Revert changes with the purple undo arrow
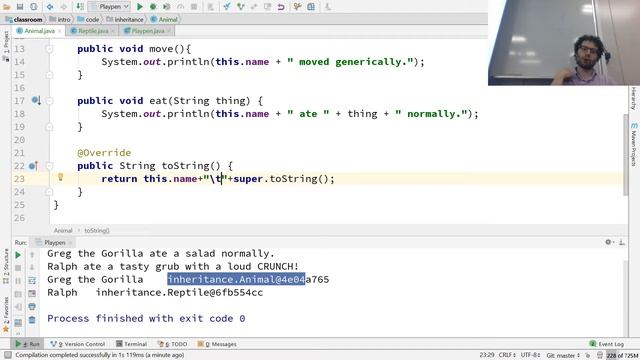The height and width of the screenshot is (360, 640). 281,7
